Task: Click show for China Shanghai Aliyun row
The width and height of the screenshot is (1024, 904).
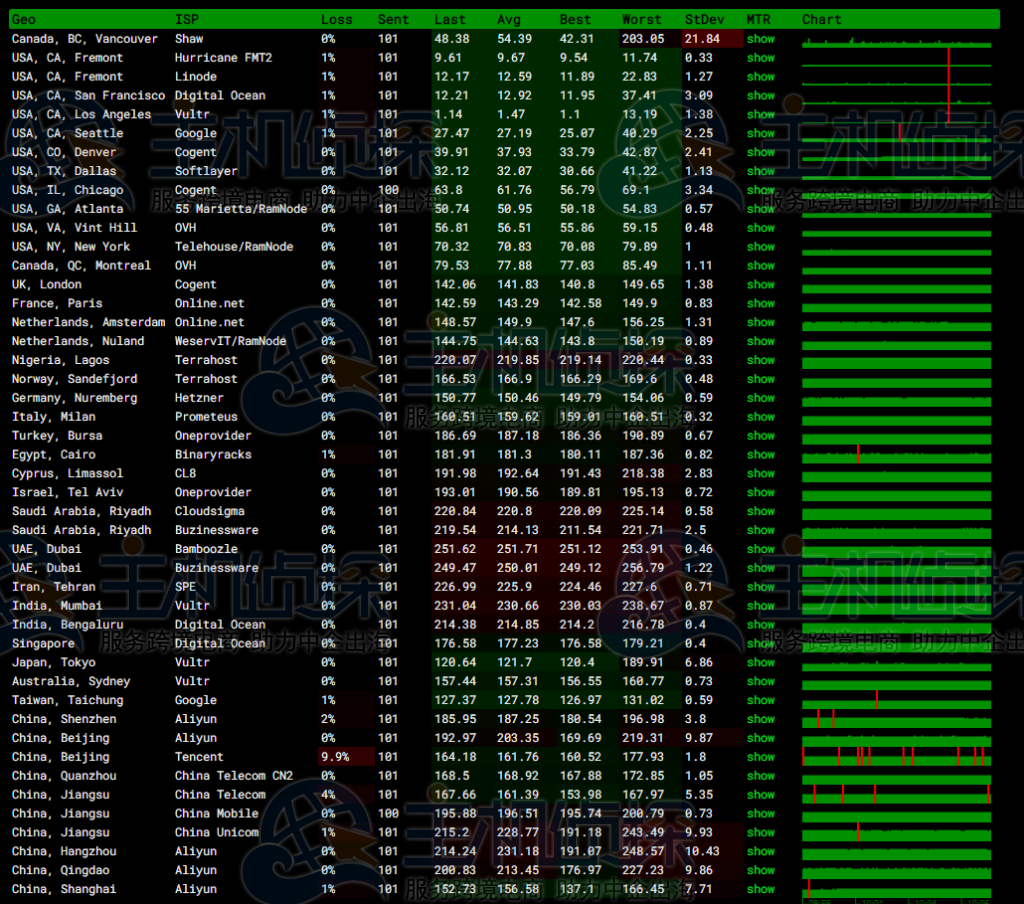Action: (x=760, y=889)
